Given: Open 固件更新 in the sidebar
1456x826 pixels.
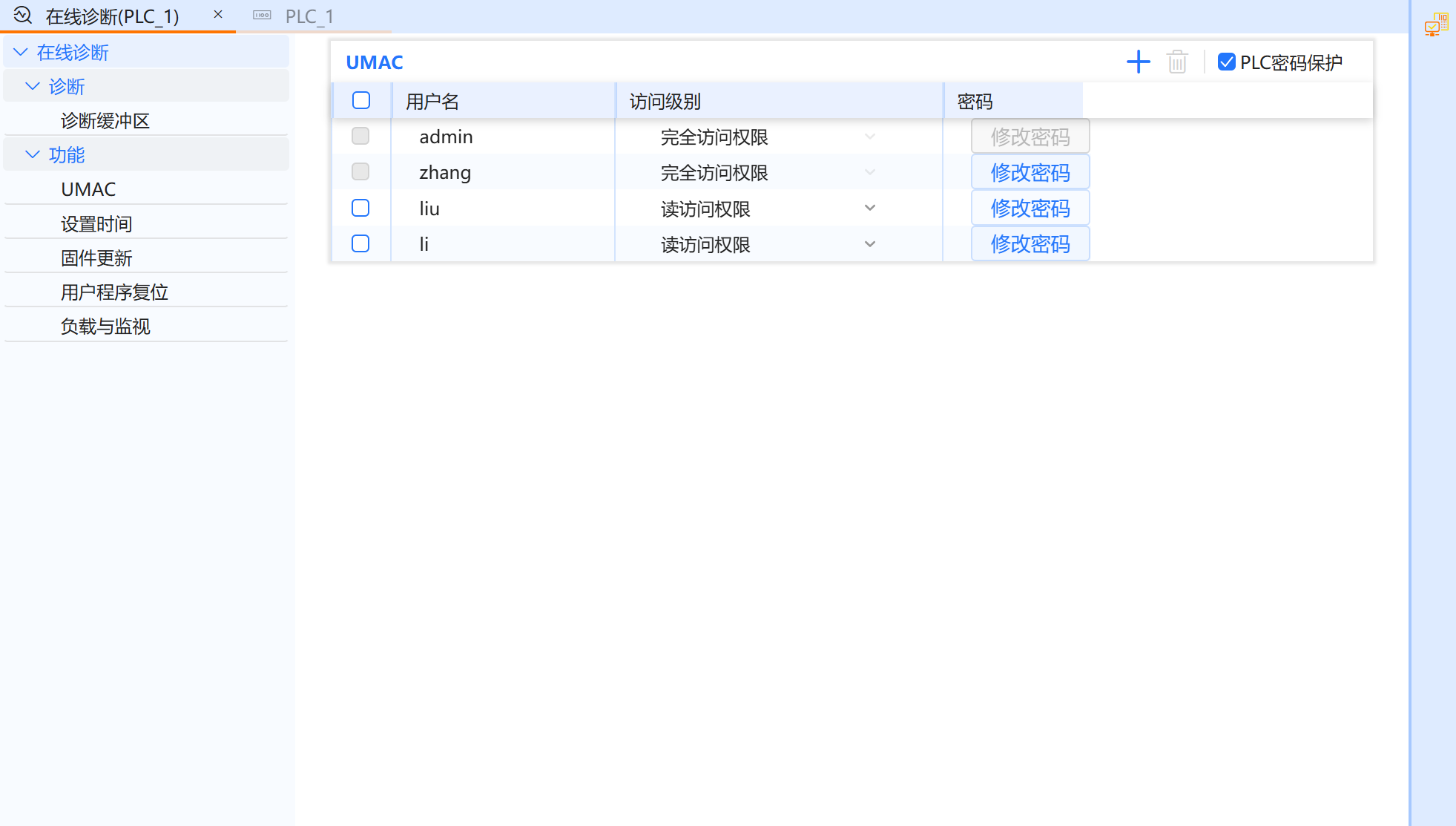Looking at the screenshot, I should click(x=96, y=258).
